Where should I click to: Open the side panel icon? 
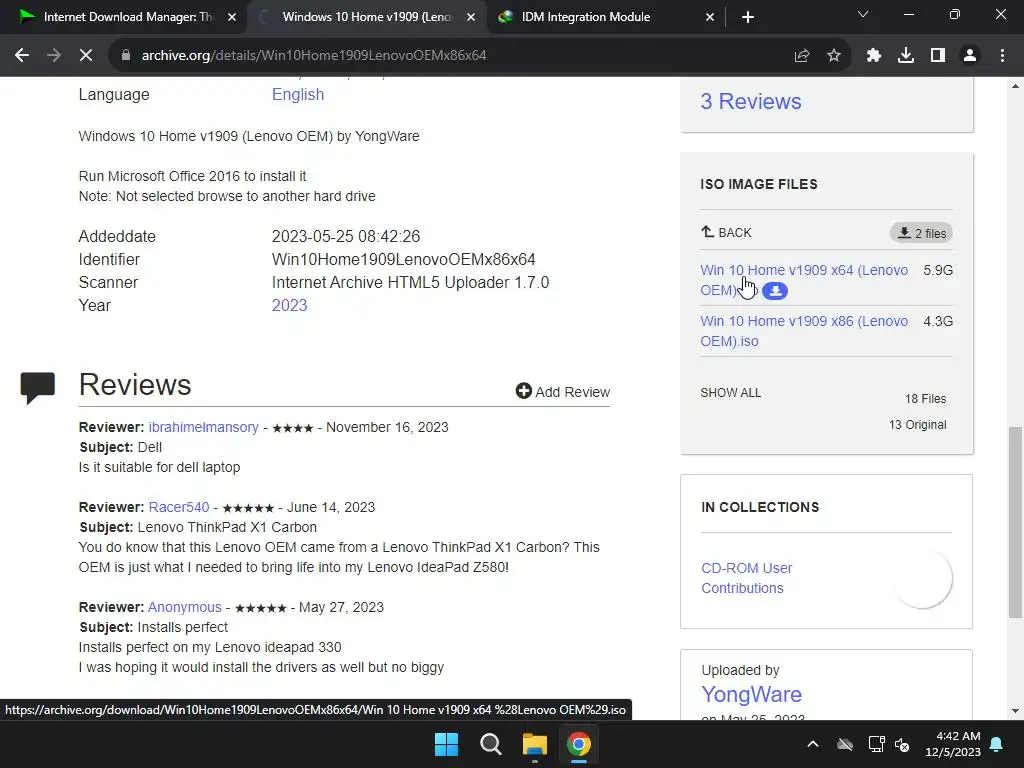click(938, 56)
